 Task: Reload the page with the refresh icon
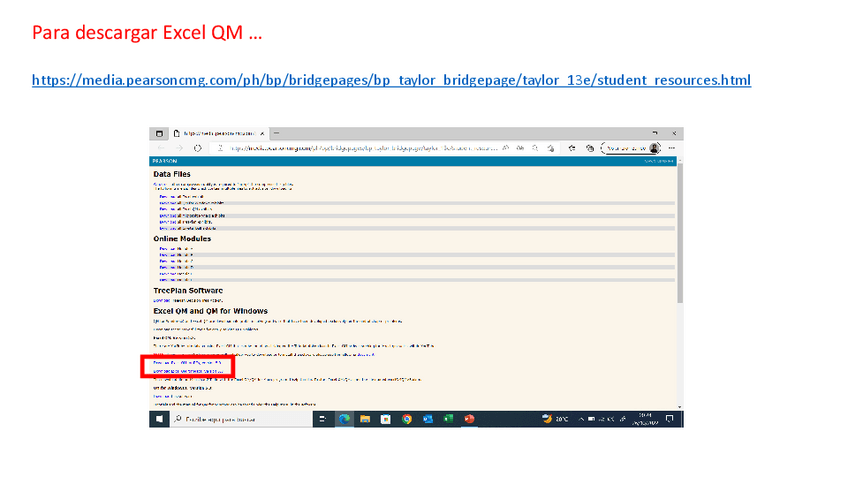(198, 148)
